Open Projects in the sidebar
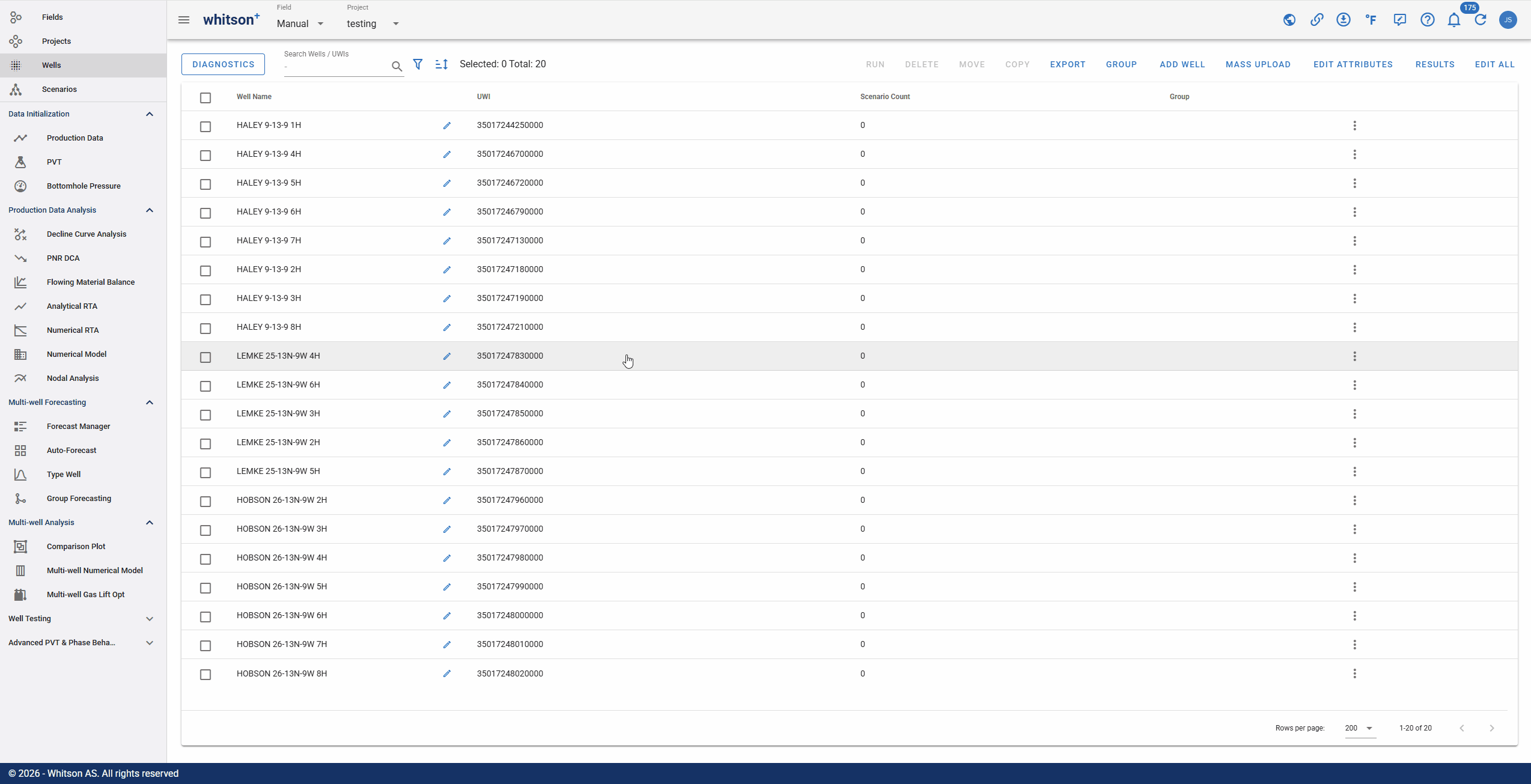Image resolution: width=1531 pixels, height=784 pixels. click(x=83, y=41)
